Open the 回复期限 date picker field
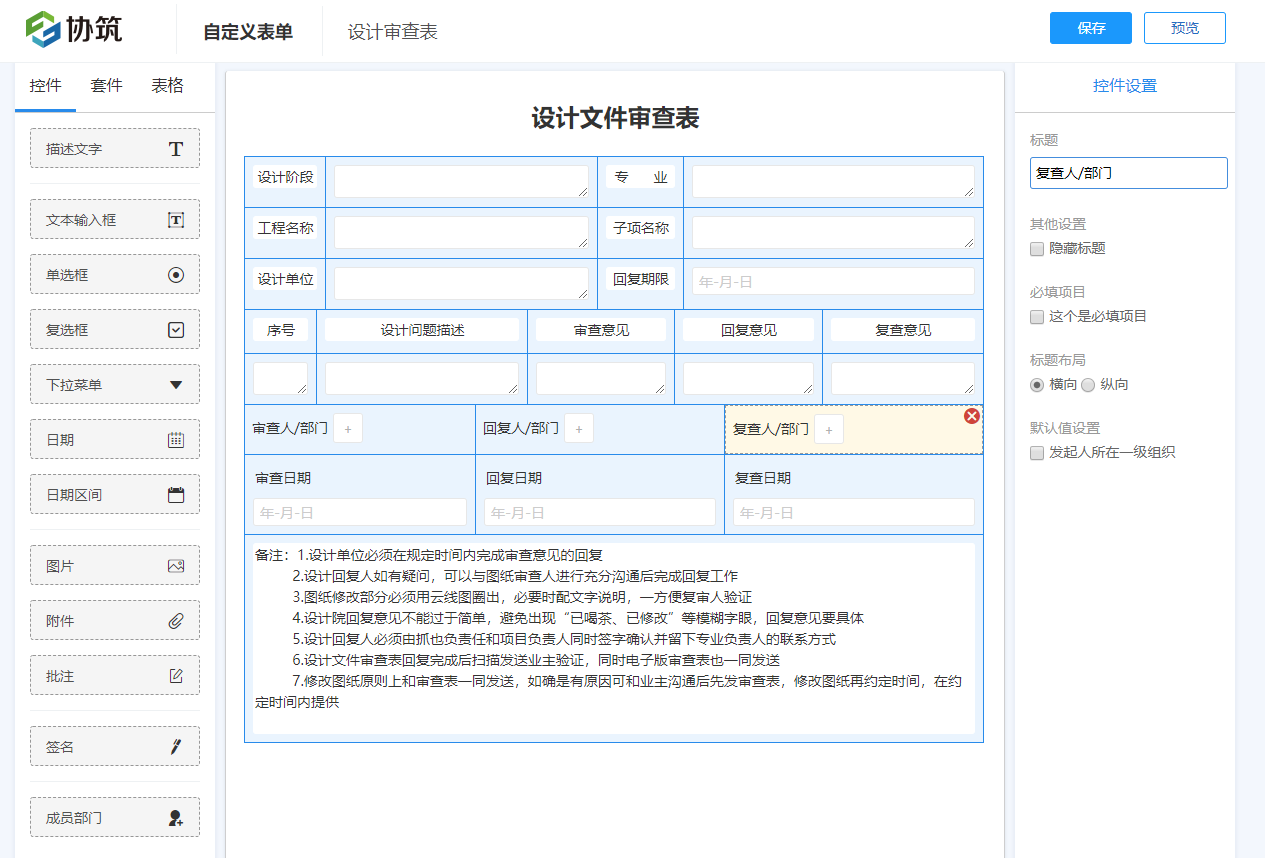Image resolution: width=1265 pixels, height=858 pixels. 832,282
